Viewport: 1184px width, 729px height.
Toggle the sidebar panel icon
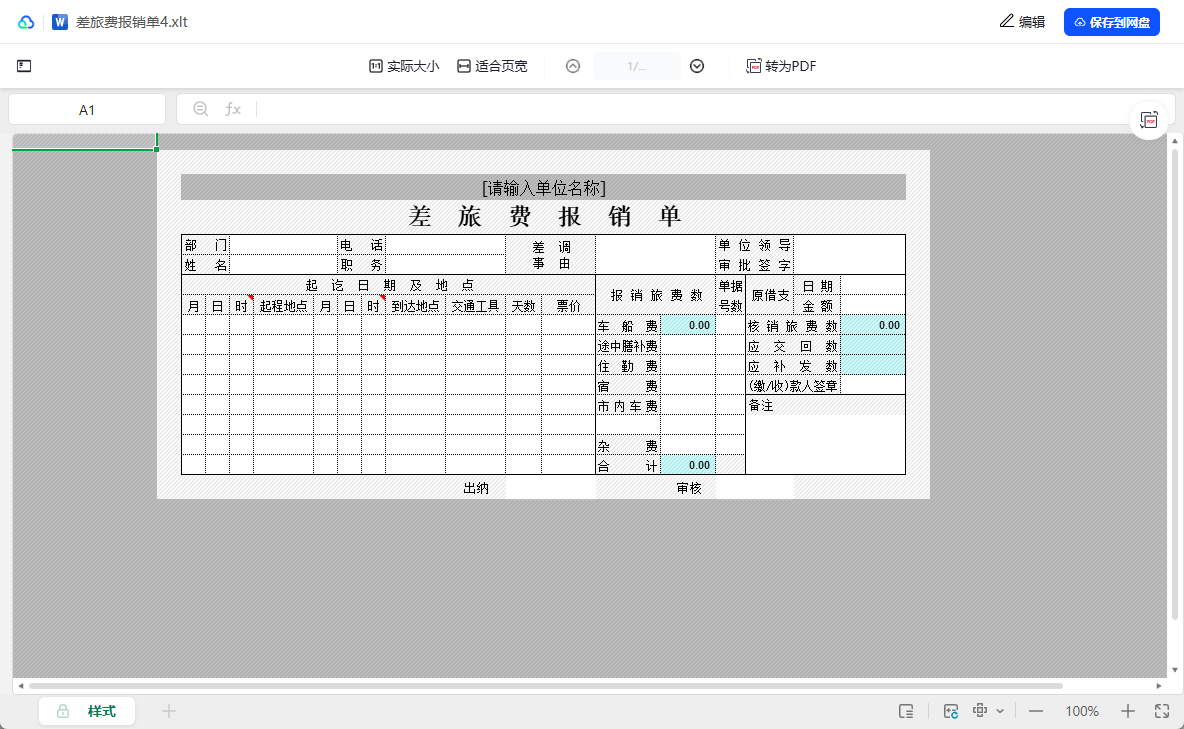point(24,66)
